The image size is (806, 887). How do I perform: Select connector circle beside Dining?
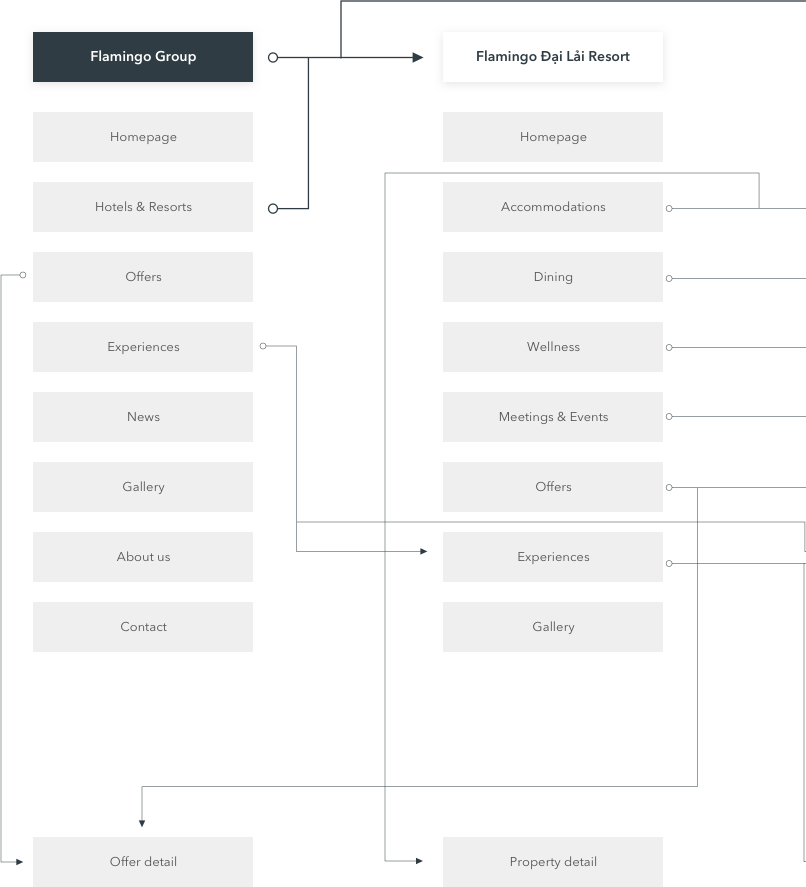click(669, 278)
